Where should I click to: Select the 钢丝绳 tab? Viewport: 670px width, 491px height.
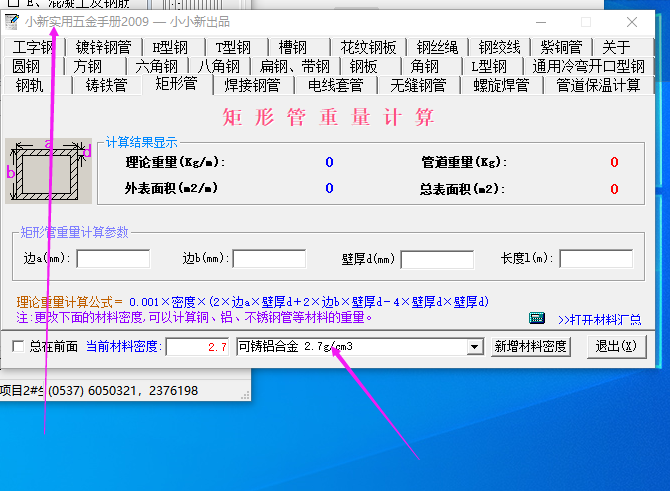[437, 47]
